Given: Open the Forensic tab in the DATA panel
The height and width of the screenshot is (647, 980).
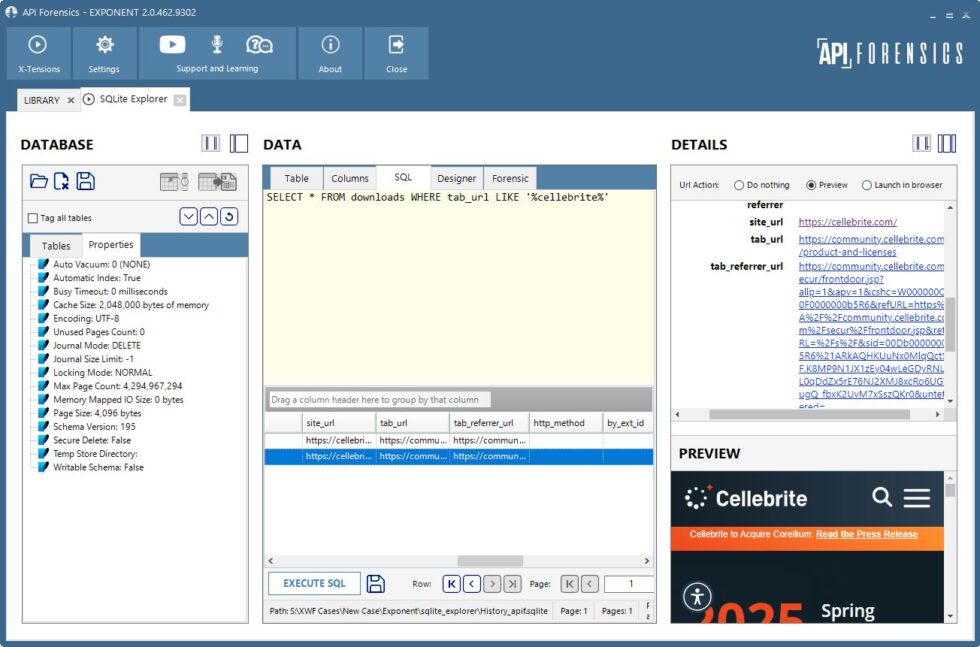Looking at the screenshot, I should [510, 177].
